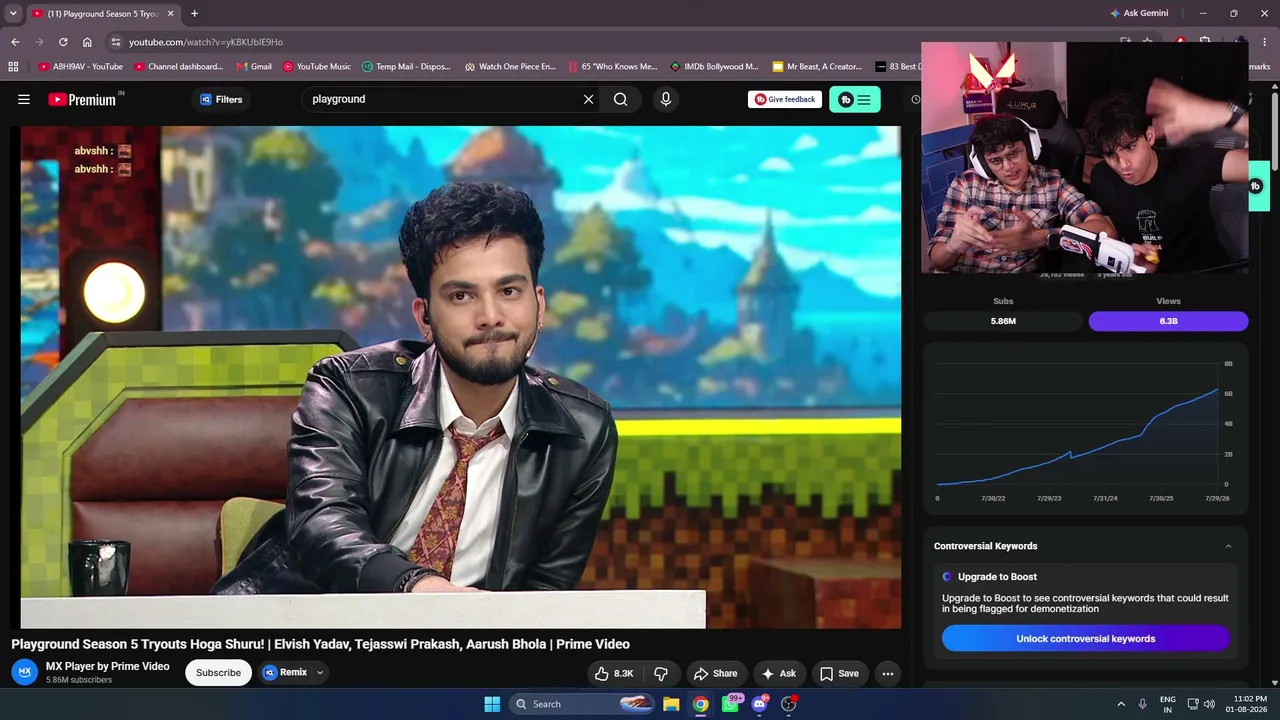
Task: Click Ask Gemini in the title bar
Action: click(x=1138, y=14)
